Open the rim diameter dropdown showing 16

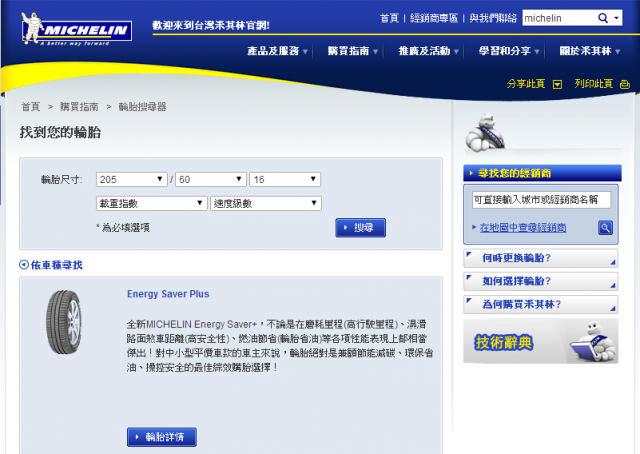click(285, 179)
